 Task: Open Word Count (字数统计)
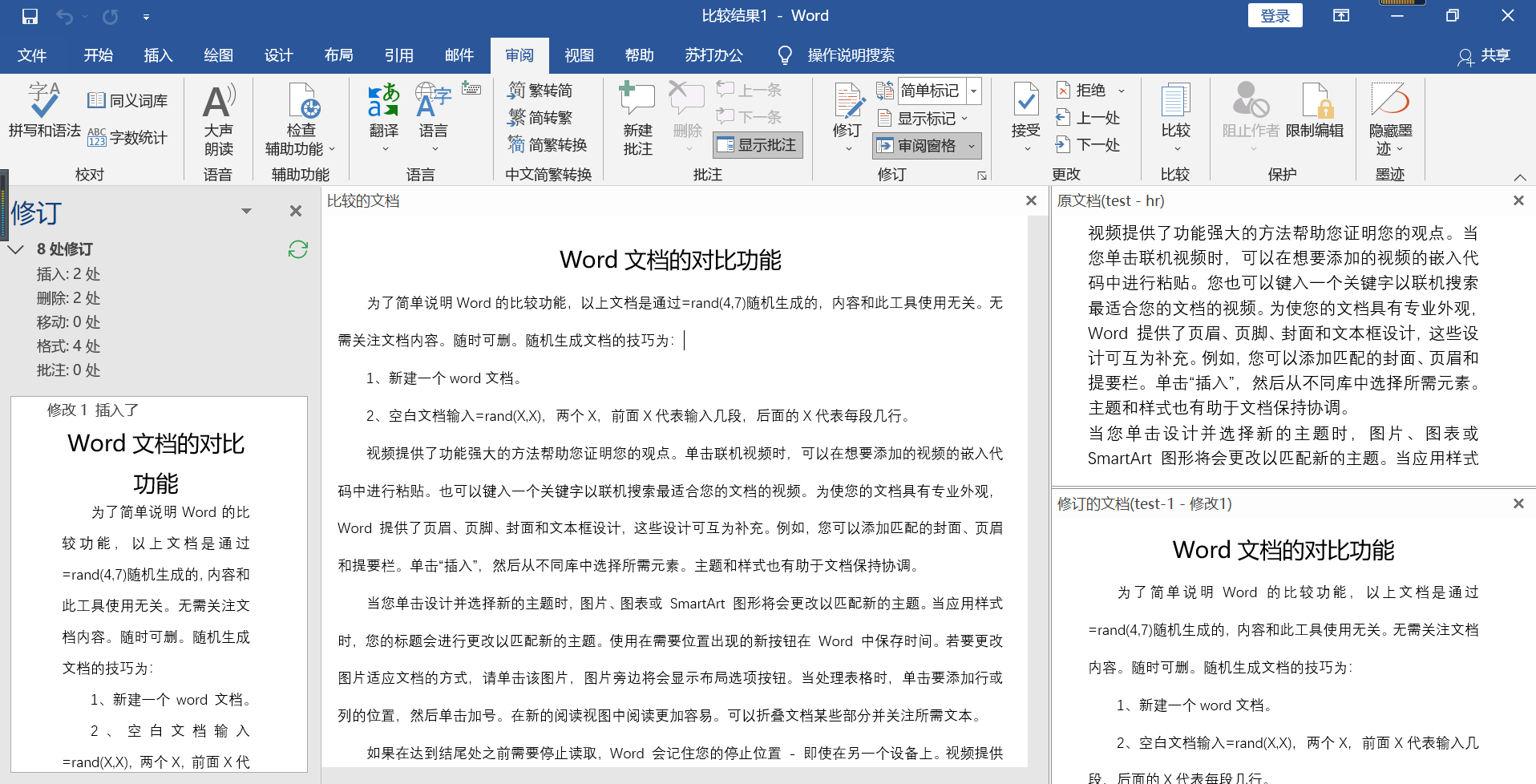[x=127, y=137]
